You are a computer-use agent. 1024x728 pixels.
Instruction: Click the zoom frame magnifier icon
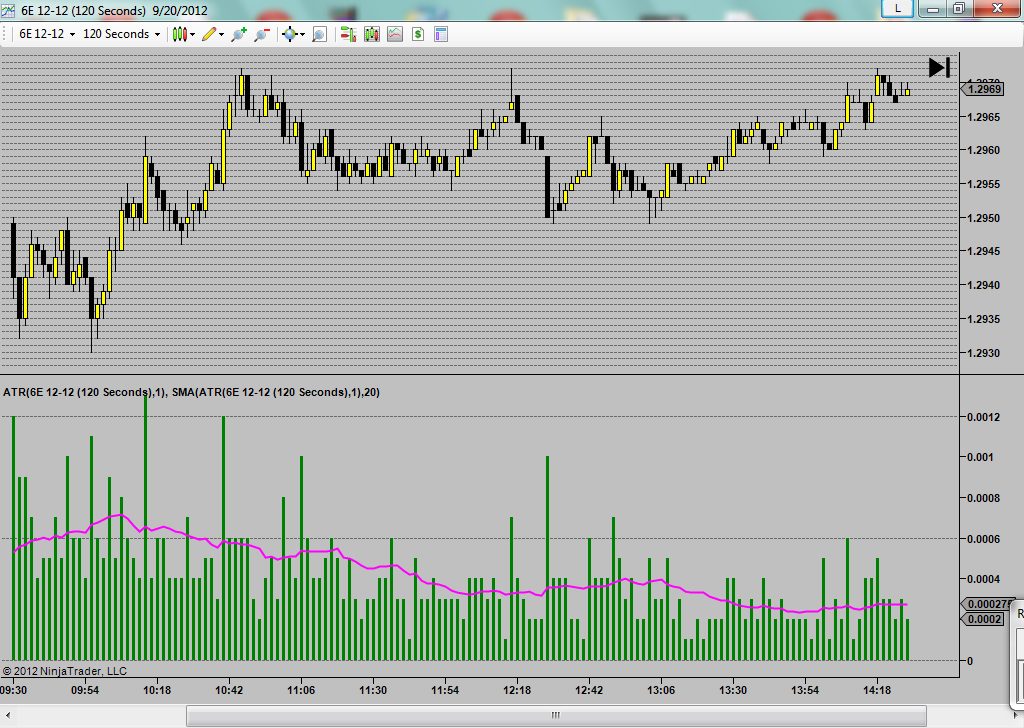(319, 34)
